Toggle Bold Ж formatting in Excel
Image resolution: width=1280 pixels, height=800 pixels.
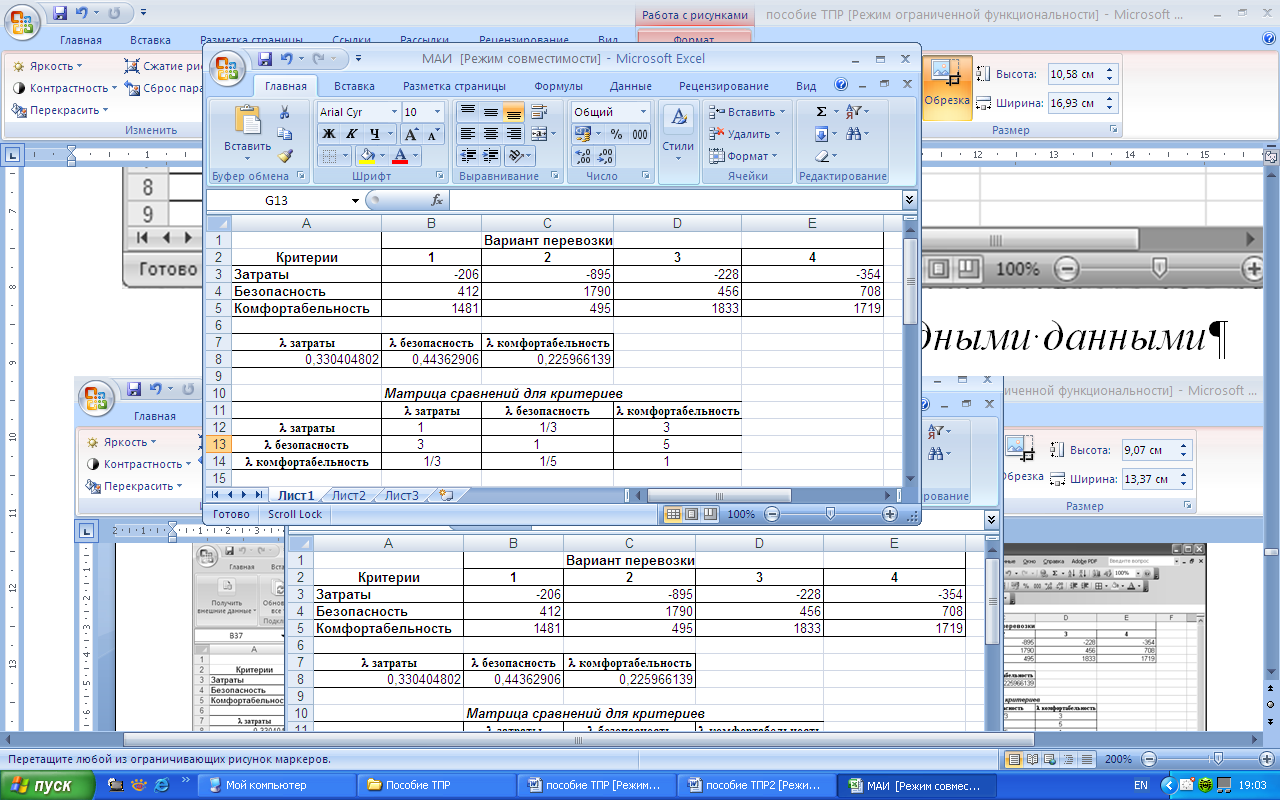[329, 134]
